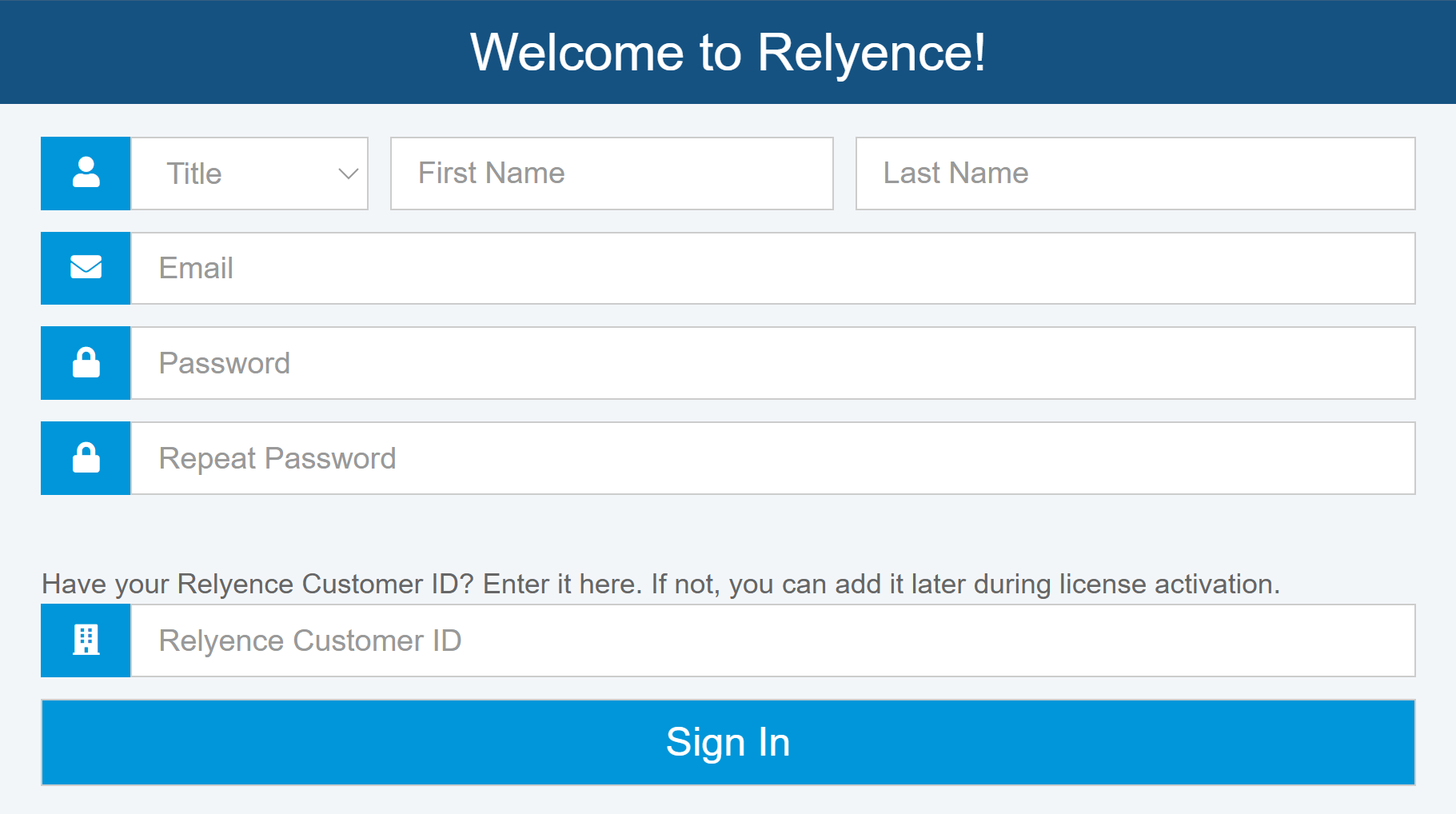Click into the Last Name field
This screenshot has height=814, width=1456.
click(1135, 174)
